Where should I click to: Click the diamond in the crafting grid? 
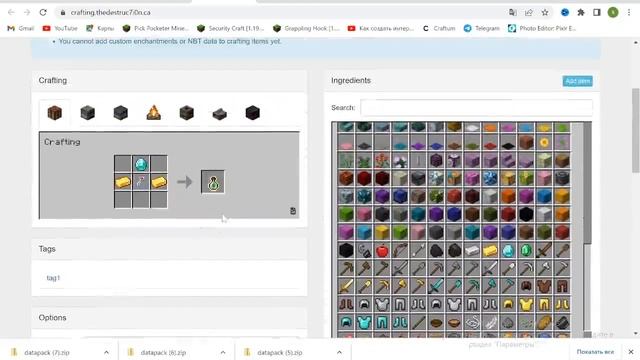click(x=141, y=164)
